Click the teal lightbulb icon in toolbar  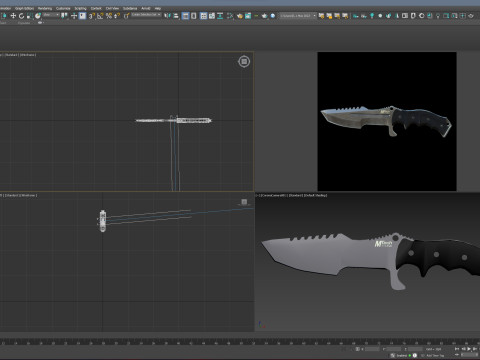click(x=372, y=16)
